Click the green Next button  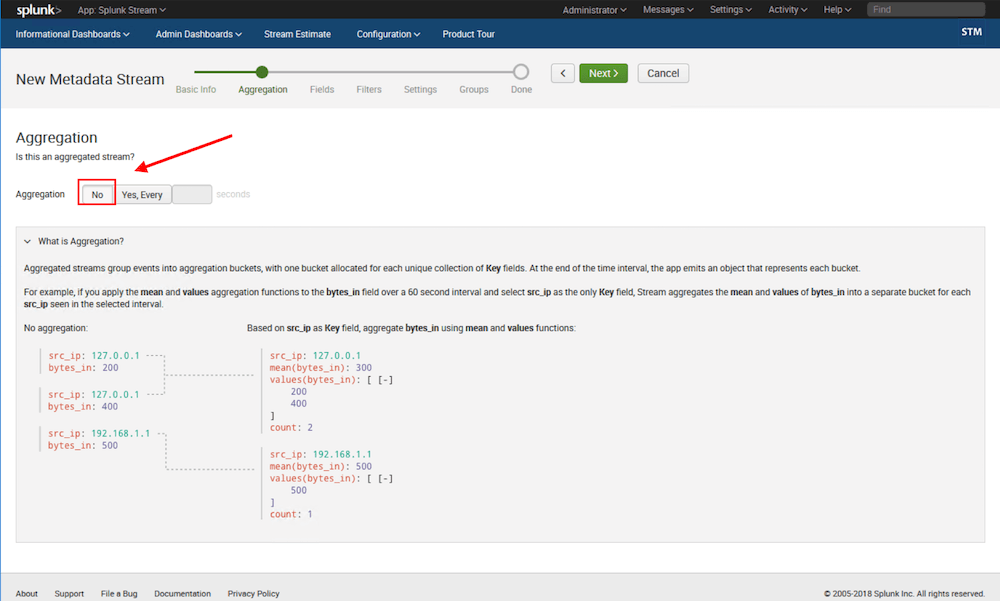[x=603, y=73]
